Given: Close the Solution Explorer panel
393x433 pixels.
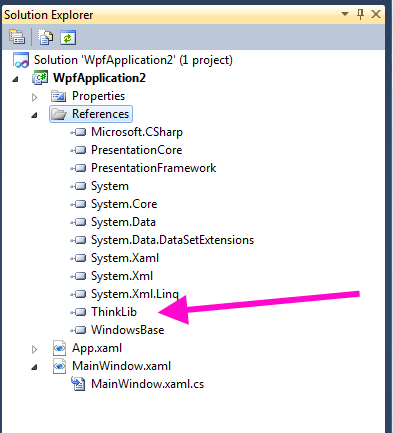Looking at the screenshot, I should pyautogui.click(x=376, y=14).
